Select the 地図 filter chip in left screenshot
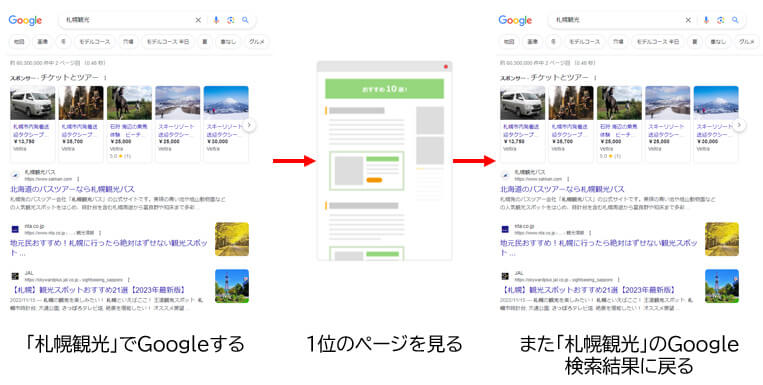The width and height of the screenshot is (763, 385). click(19, 42)
